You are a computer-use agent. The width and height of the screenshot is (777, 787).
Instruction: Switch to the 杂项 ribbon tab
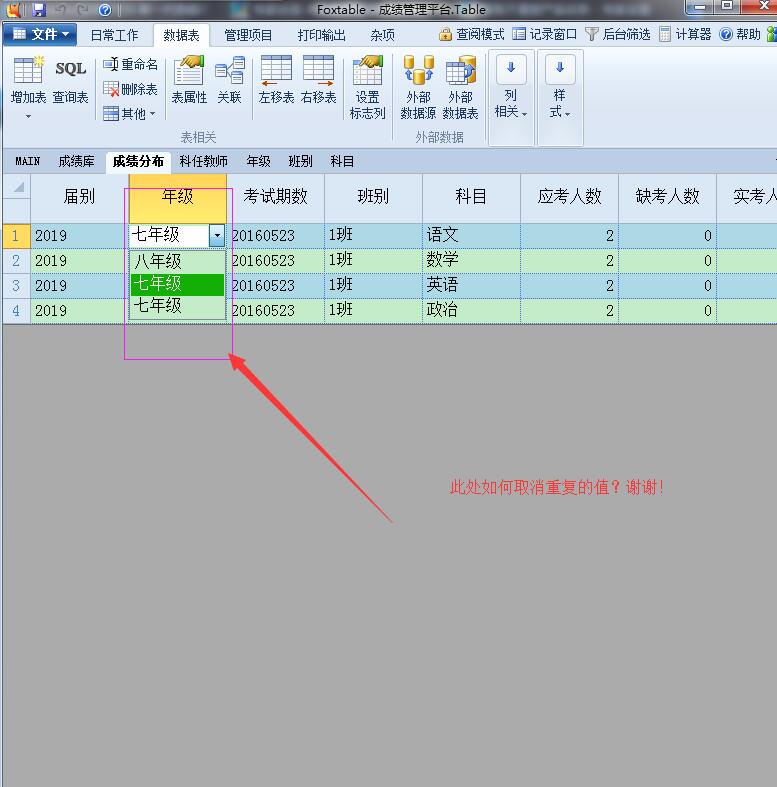(382, 35)
